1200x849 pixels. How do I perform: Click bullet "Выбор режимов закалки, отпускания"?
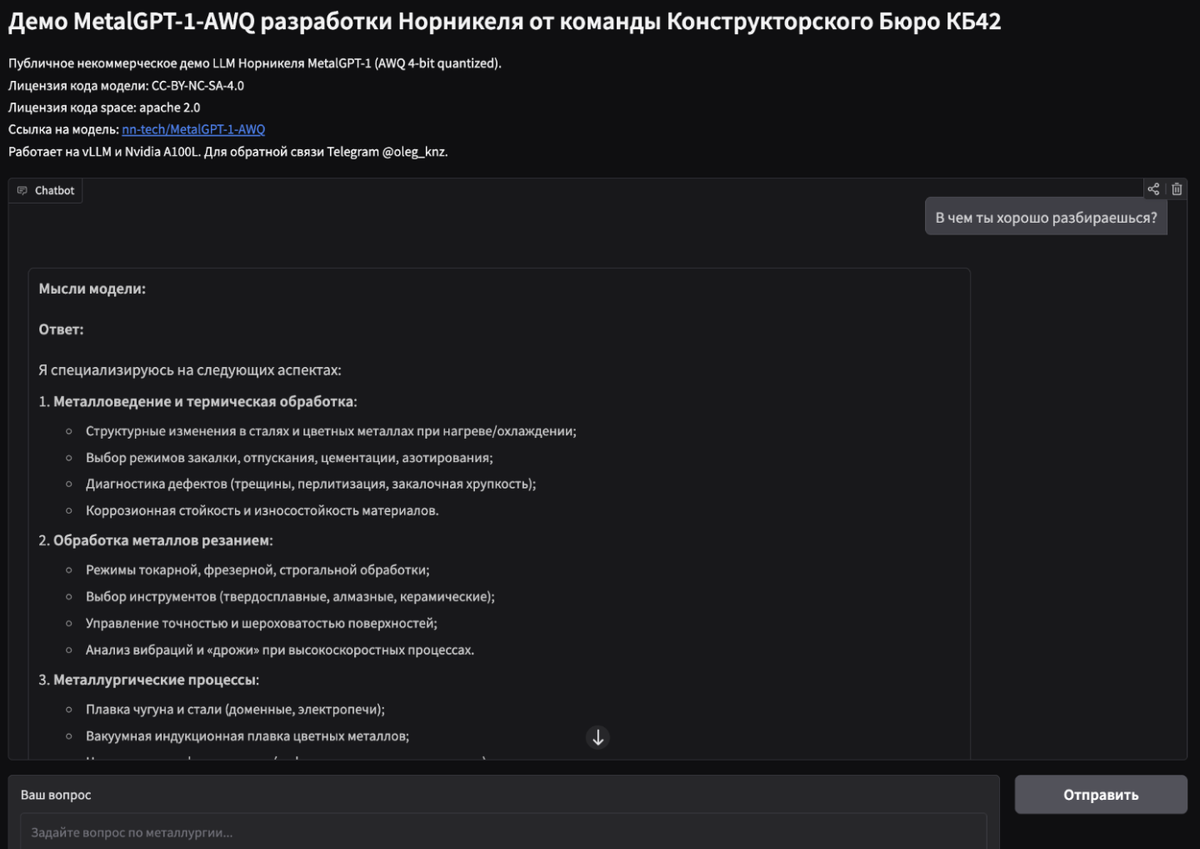click(289, 458)
